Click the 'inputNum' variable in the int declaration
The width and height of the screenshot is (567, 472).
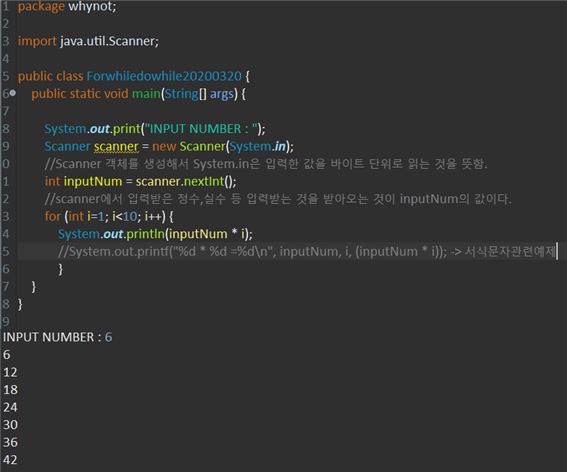point(93,181)
